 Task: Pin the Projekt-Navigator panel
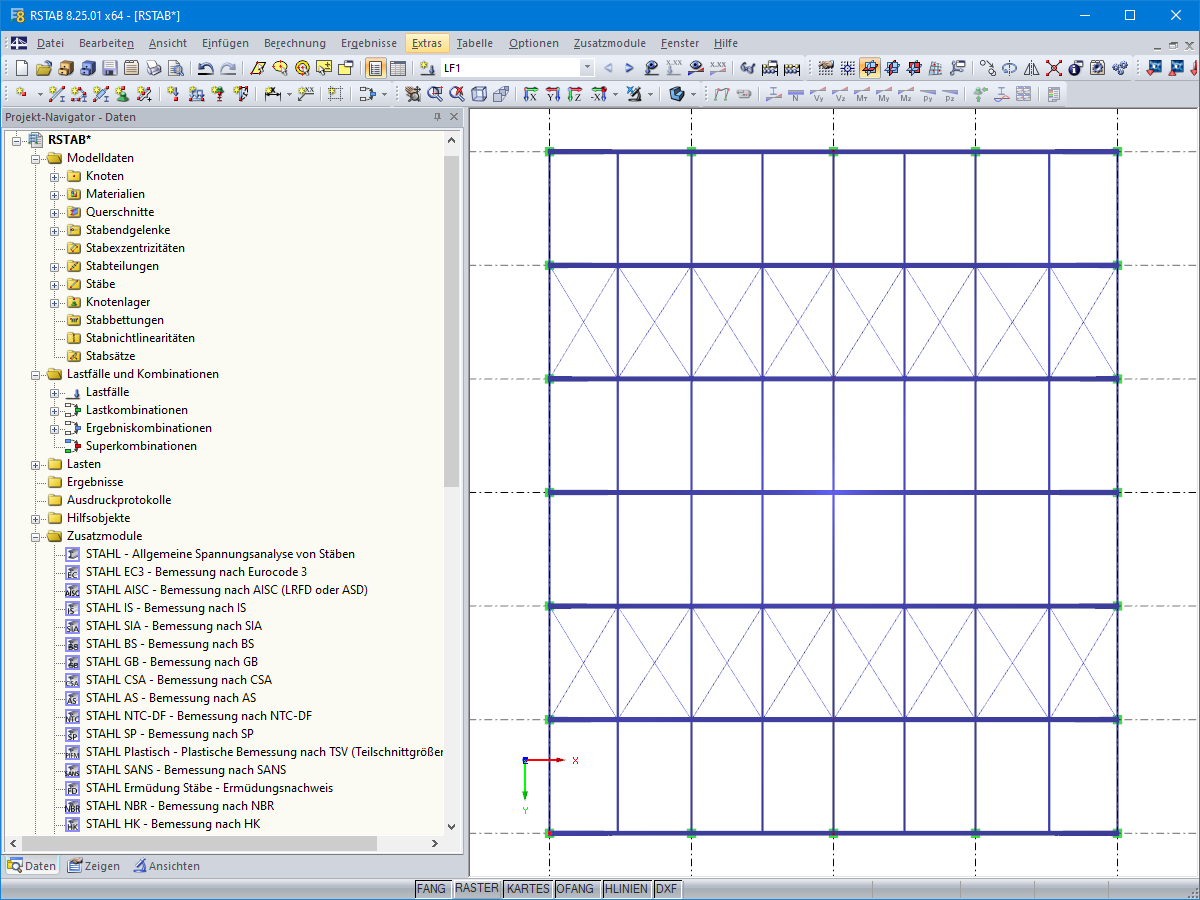(437, 117)
